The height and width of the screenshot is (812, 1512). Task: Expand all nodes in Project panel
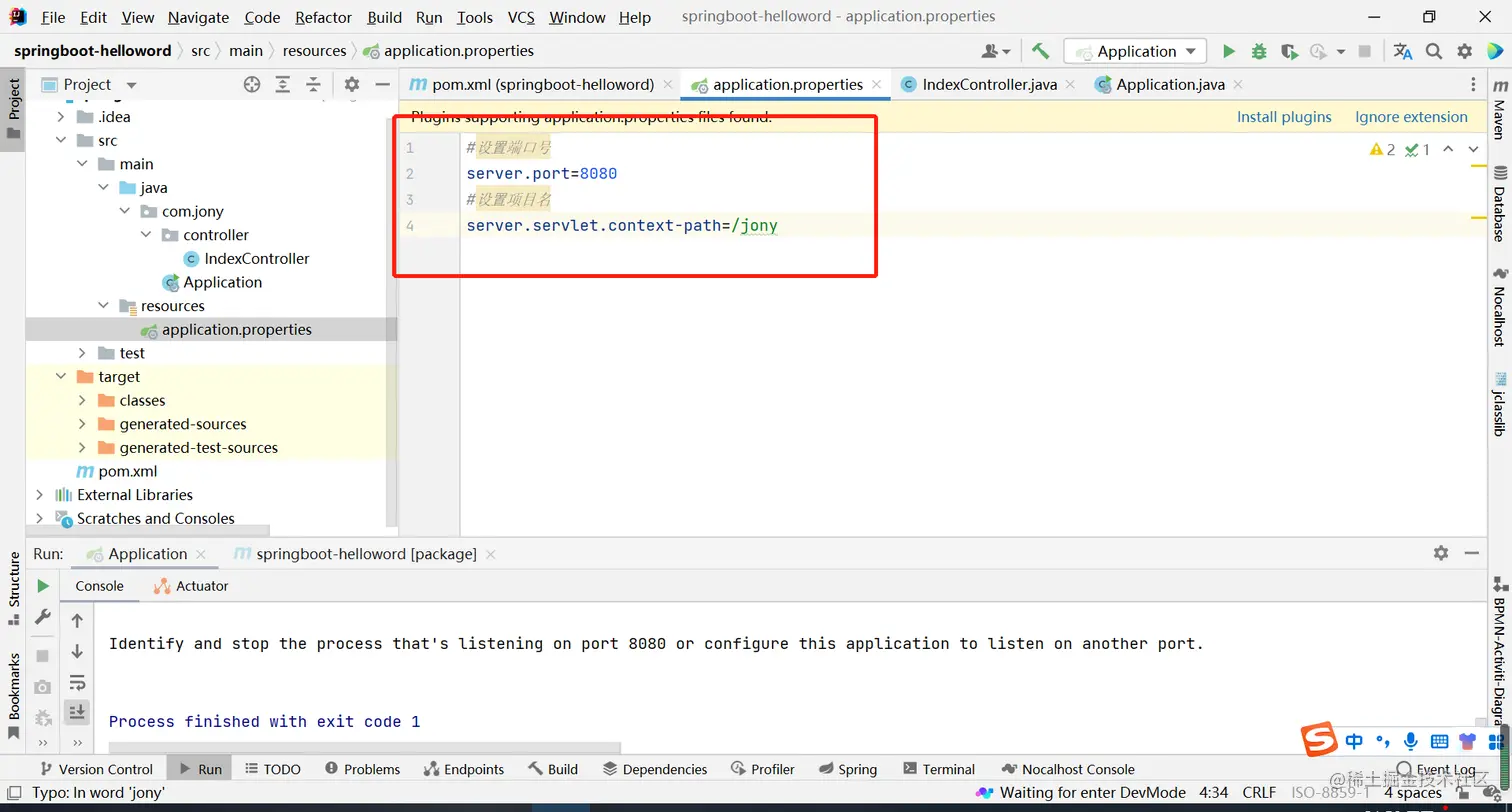pyautogui.click(x=283, y=85)
